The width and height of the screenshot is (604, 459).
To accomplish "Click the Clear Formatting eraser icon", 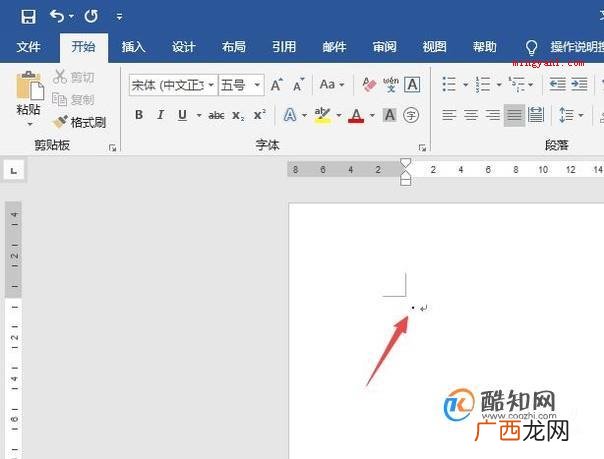I will click(x=369, y=84).
